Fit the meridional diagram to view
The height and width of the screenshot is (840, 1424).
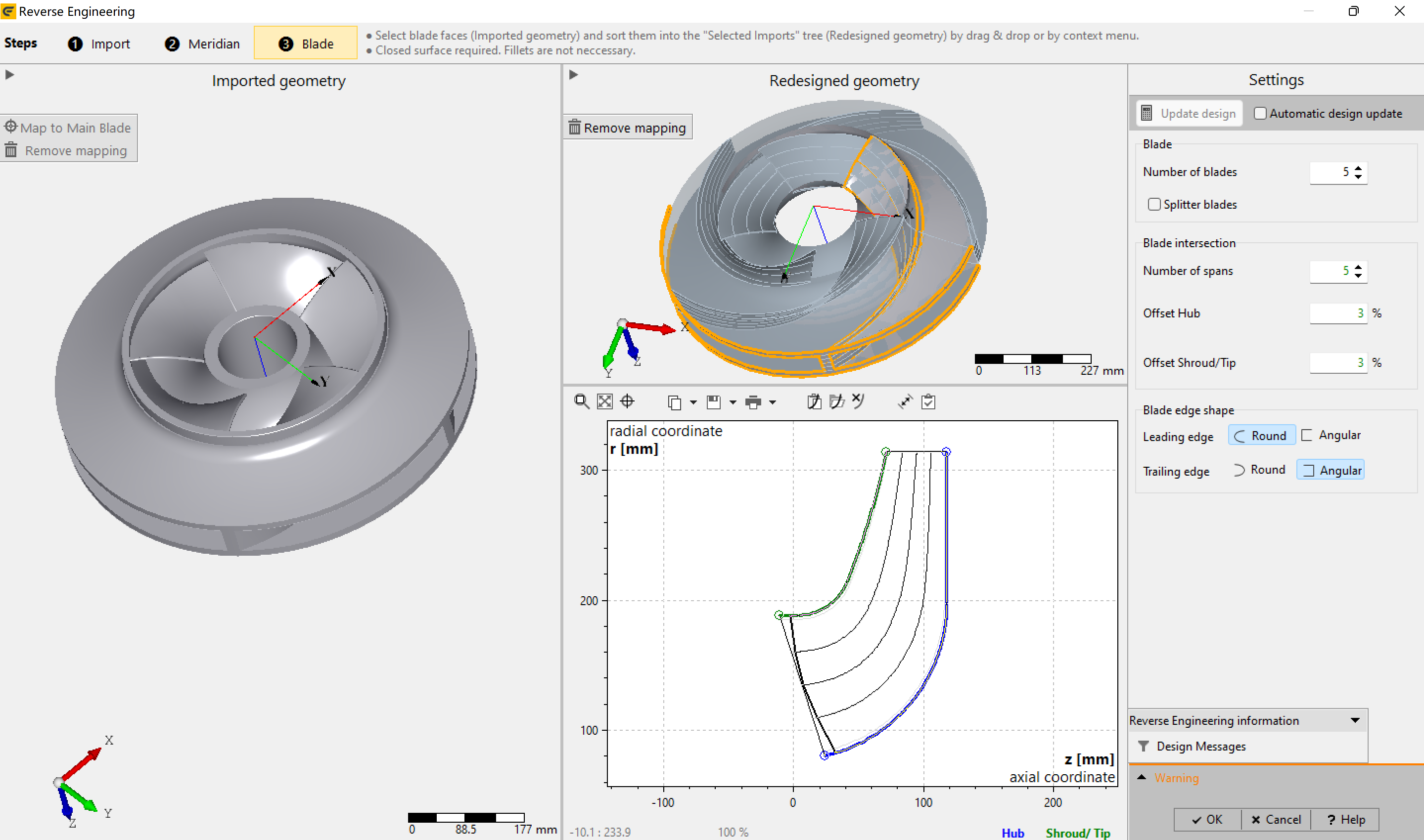point(605,402)
